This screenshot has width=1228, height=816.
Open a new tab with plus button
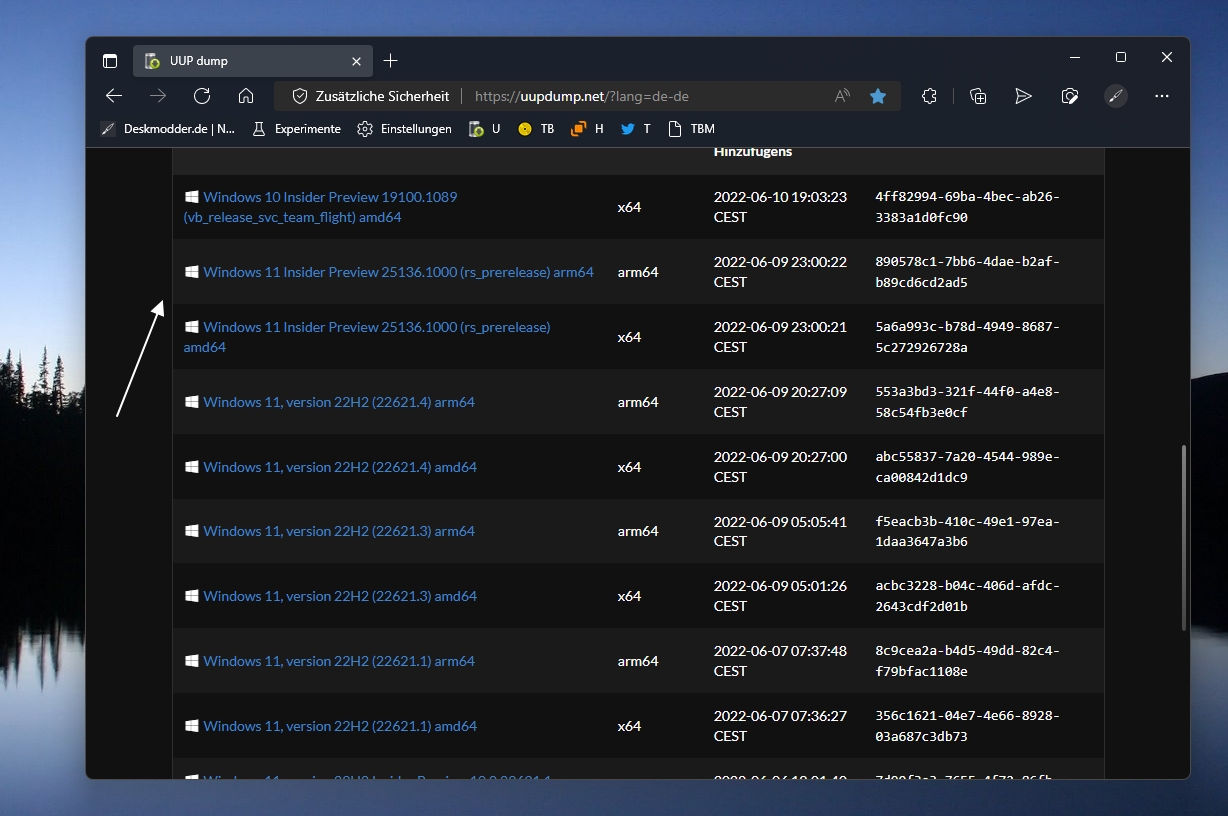click(x=391, y=61)
